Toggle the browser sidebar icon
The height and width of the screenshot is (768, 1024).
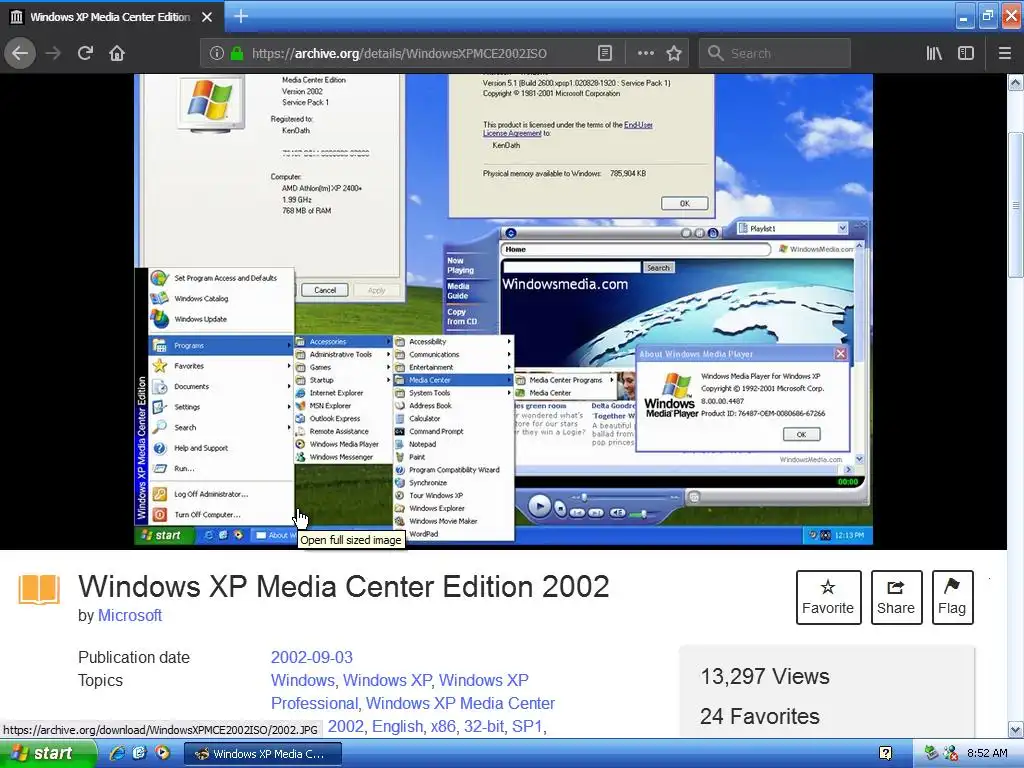966,54
